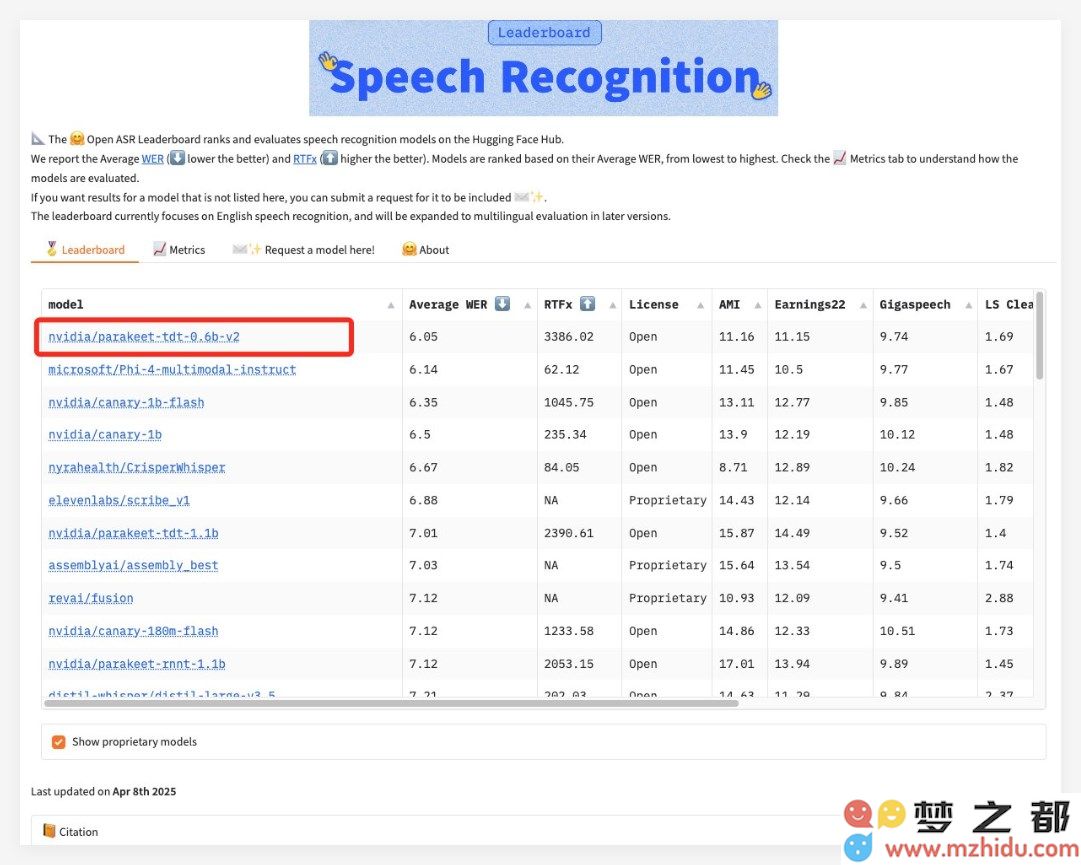1081x865 pixels.
Task: Select RTFx value 1045.75 for canary-1b-flash
Action: coord(569,403)
